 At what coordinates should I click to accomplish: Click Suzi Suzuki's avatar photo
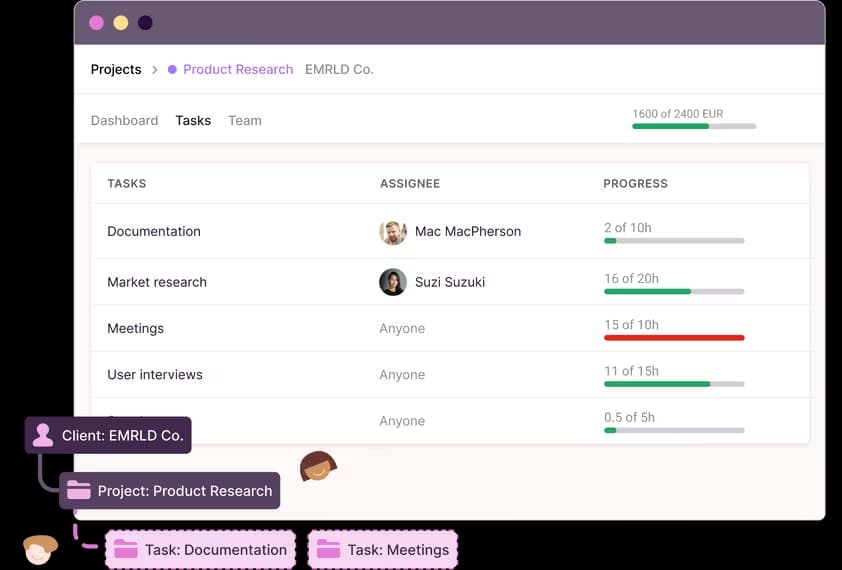click(393, 282)
